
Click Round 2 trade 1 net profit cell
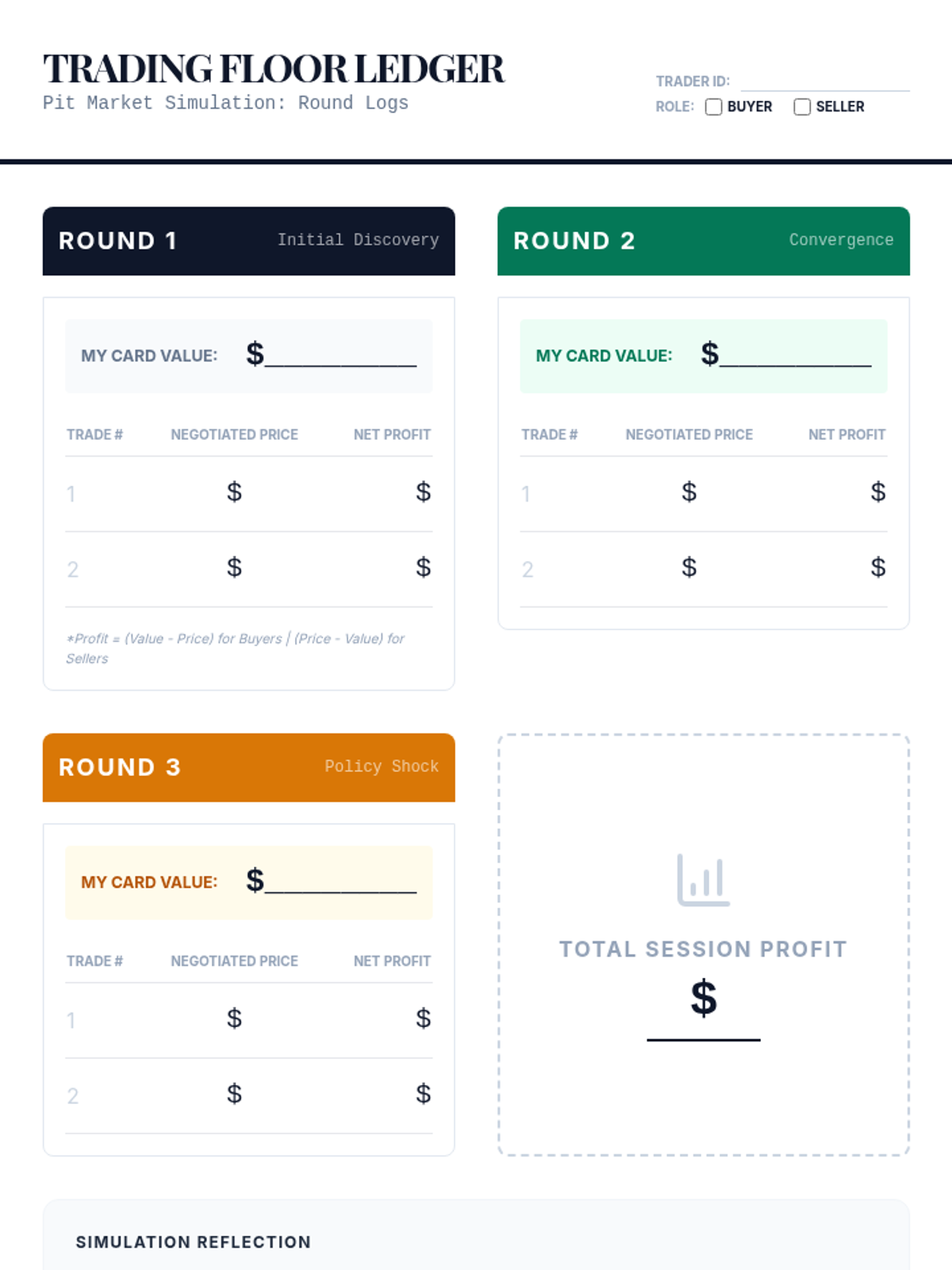pyautogui.click(x=877, y=493)
